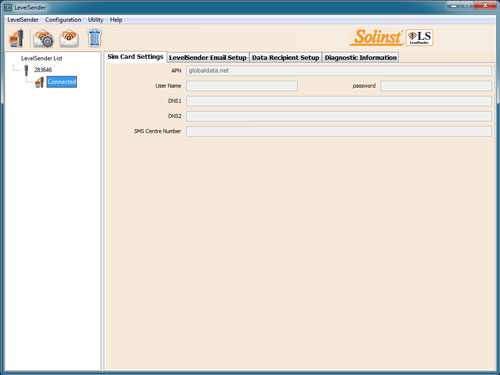Open the Configuration menu

pyautogui.click(x=63, y=20)
